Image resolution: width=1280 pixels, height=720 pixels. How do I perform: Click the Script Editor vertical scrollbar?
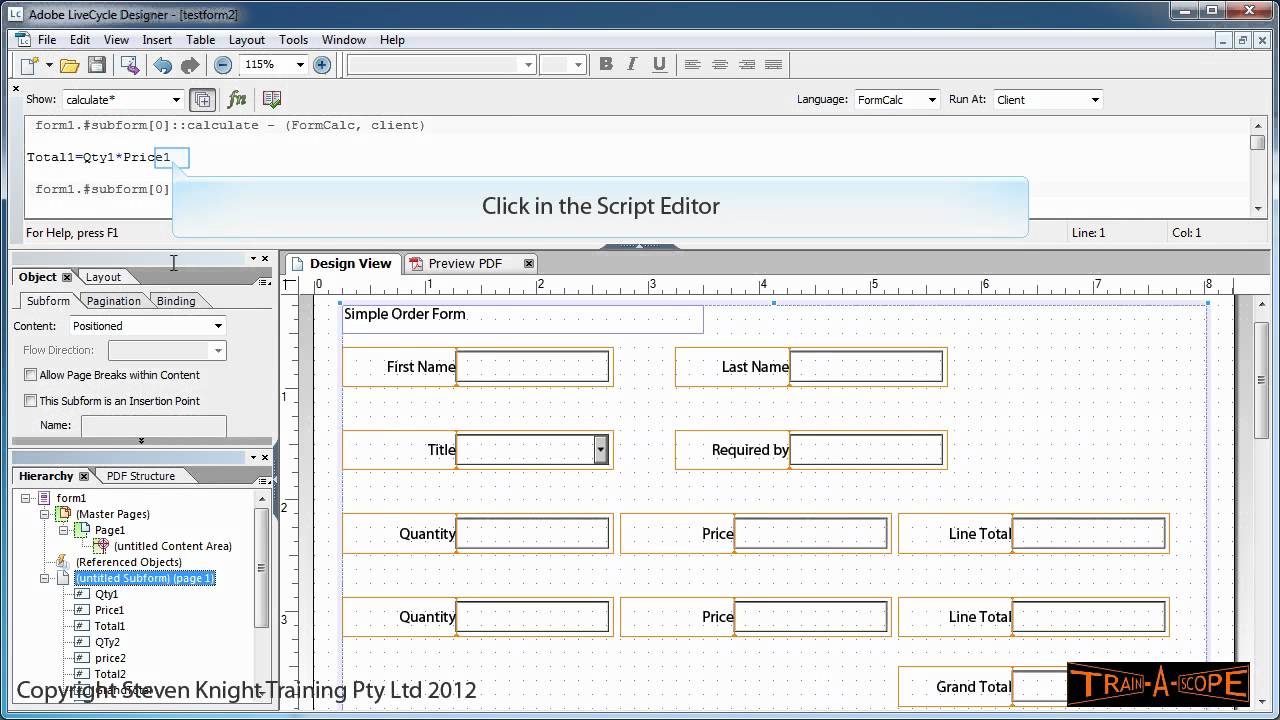click(x=1258, y=166)
